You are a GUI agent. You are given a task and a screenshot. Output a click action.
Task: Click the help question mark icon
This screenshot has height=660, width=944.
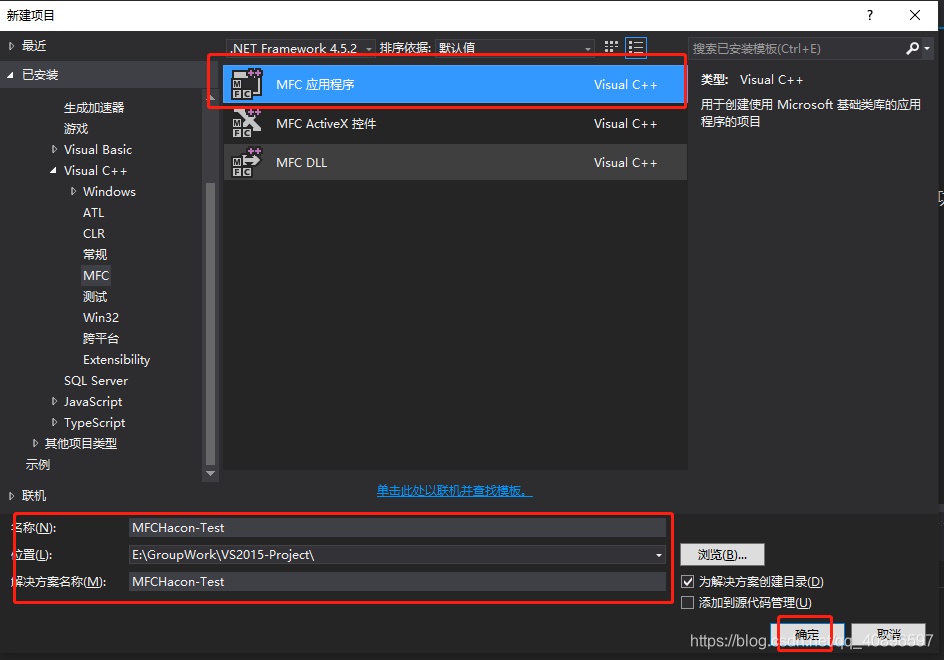[x=869, y=15]
